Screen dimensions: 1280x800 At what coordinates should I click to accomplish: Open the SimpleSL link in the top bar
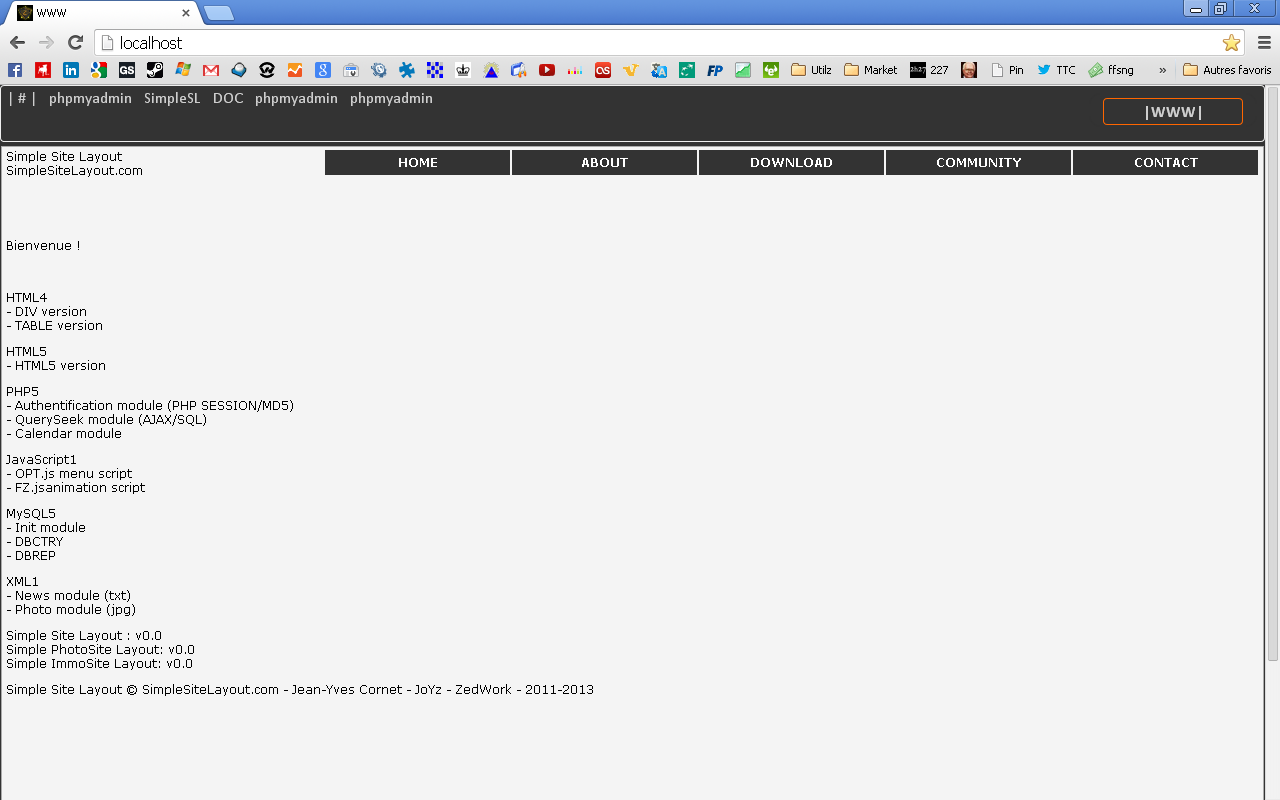click(x=172, y=98)
